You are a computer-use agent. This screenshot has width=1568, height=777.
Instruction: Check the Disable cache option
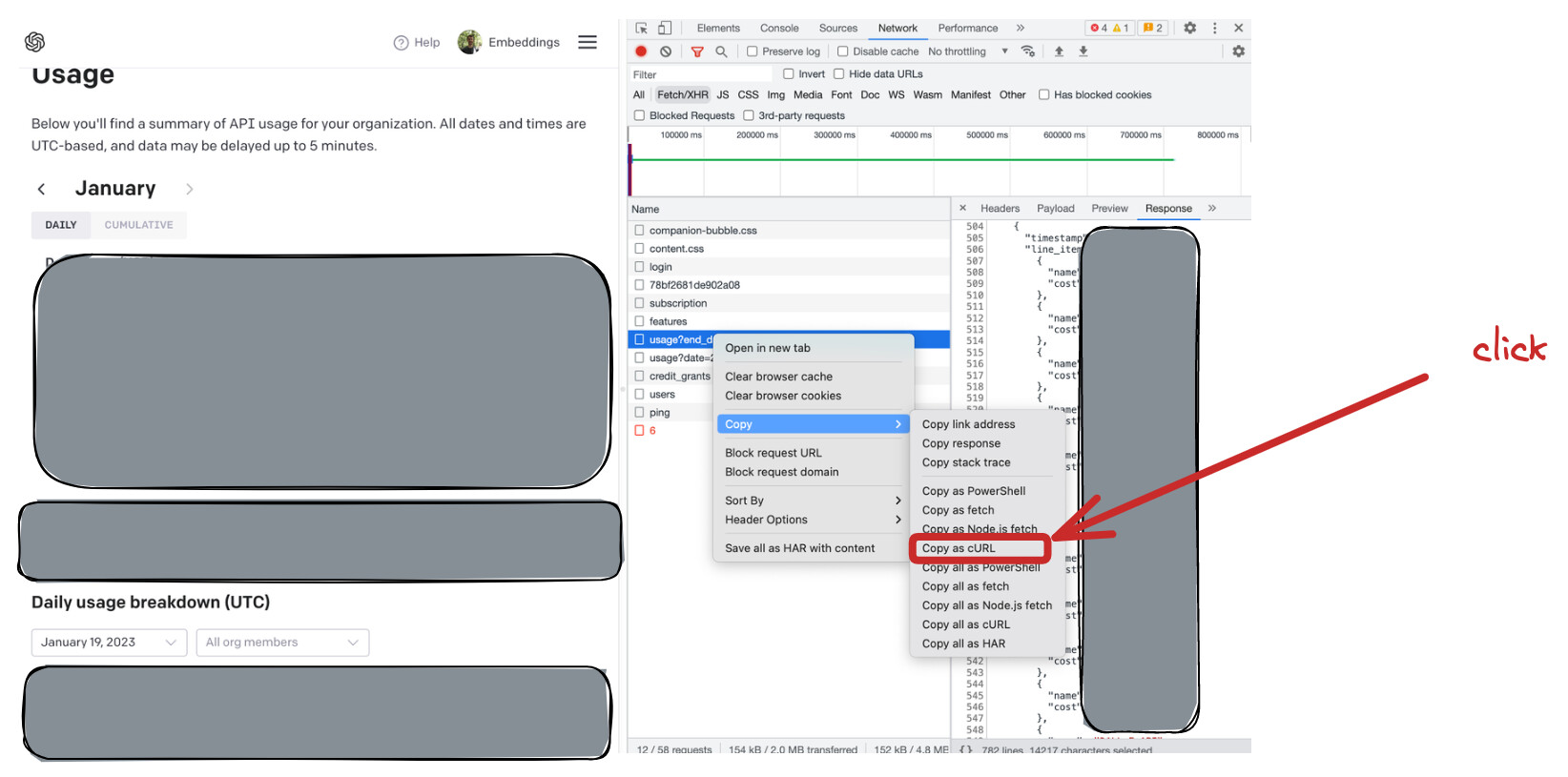pyautogui.click(x=843, y=51)
